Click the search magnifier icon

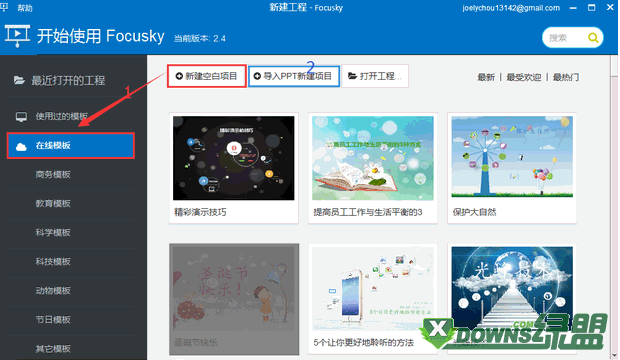coord(593,38)
